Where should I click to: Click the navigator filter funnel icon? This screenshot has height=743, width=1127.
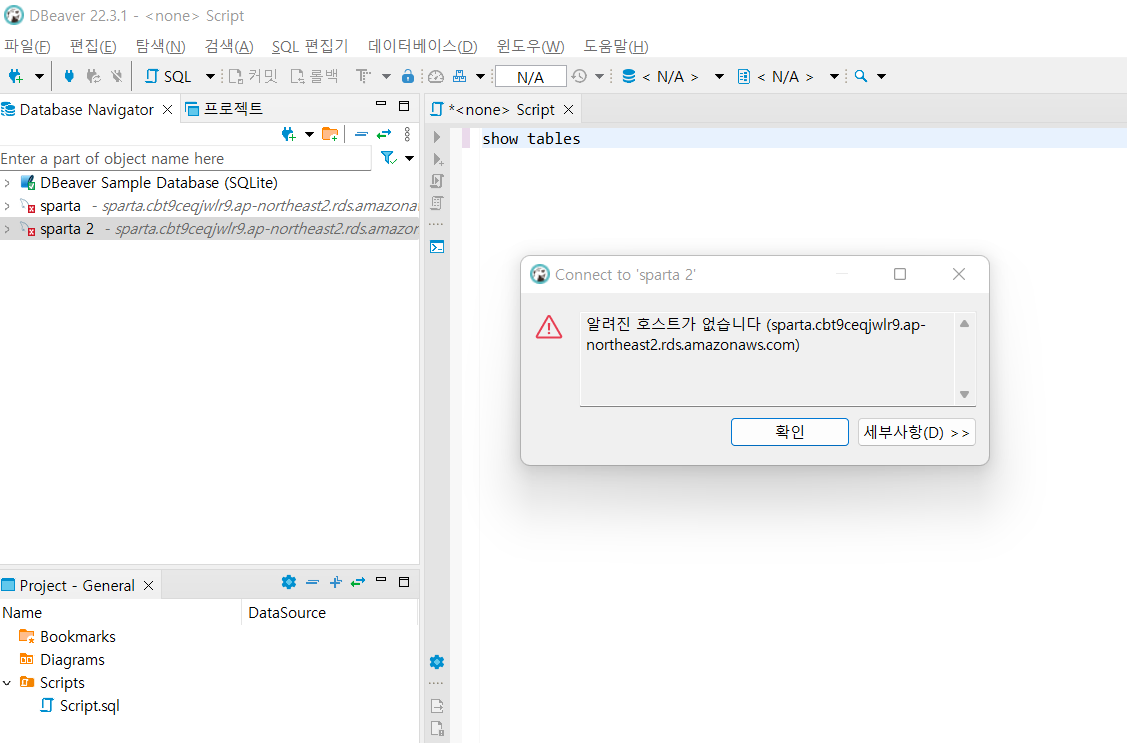point(388,158)
